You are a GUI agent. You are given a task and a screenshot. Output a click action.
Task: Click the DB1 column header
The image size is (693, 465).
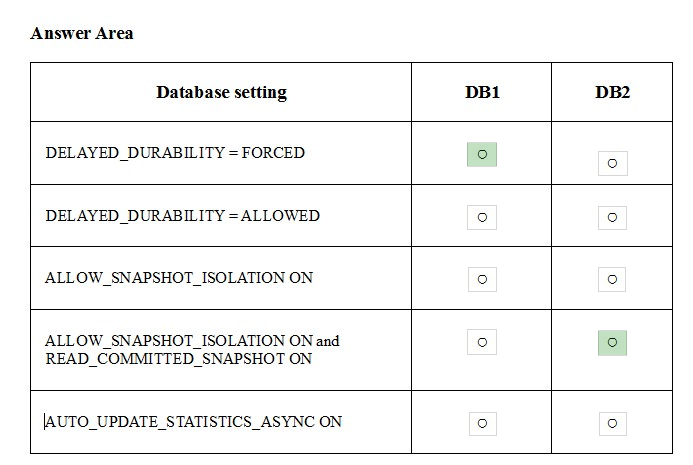(482, 92)
